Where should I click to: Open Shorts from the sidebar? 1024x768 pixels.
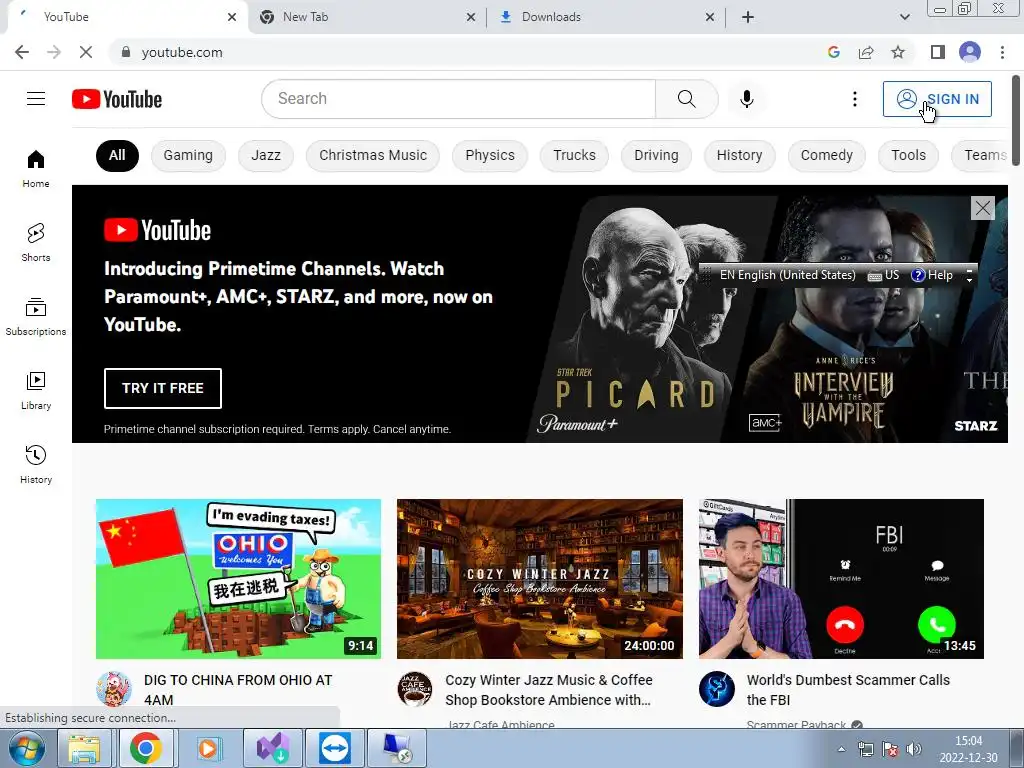pos(36,242)
